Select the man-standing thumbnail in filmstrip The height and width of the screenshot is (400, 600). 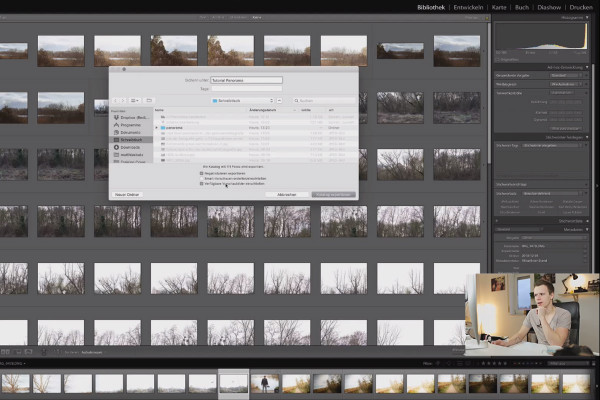tap(265, 384)
